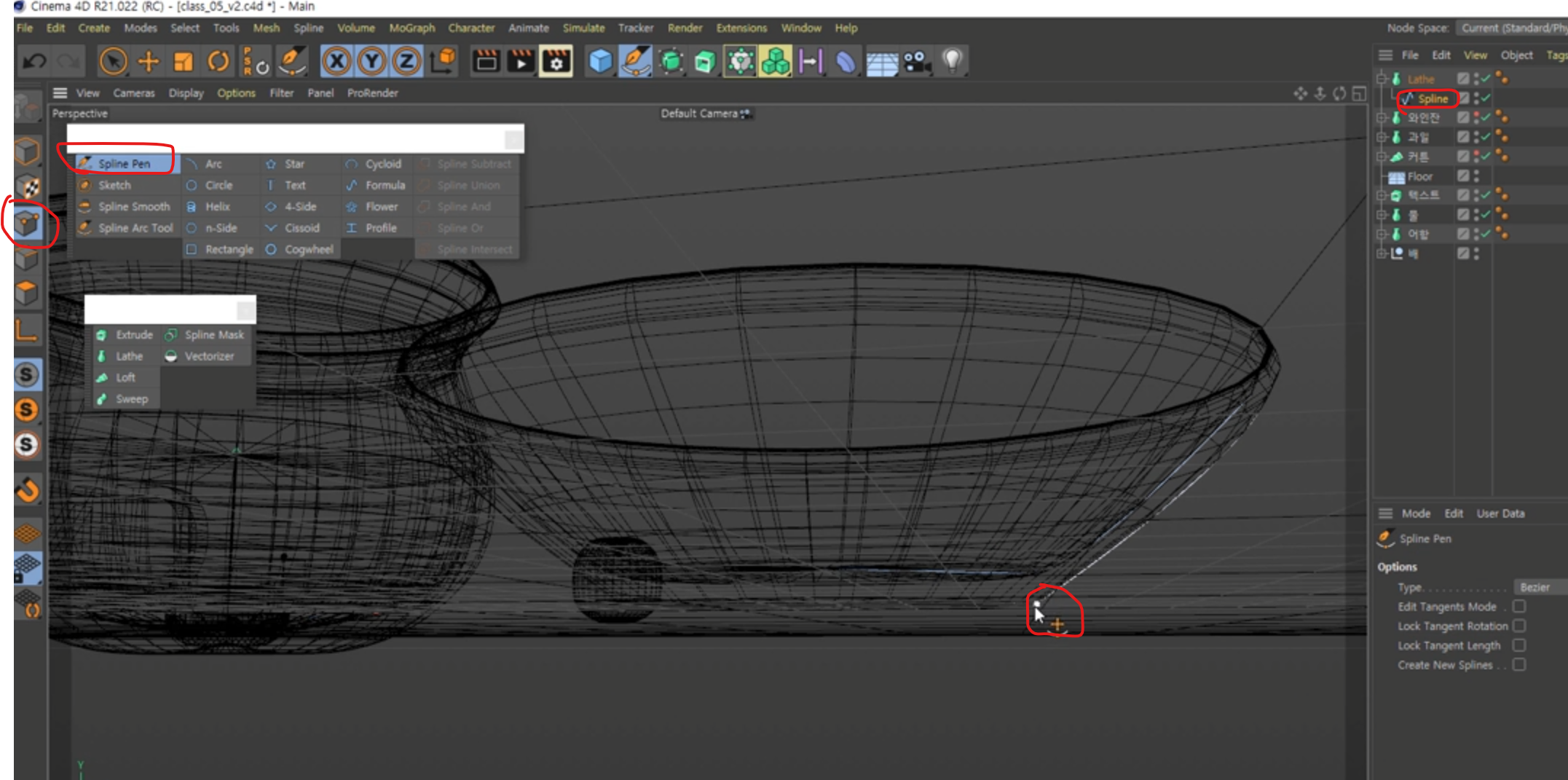1568x780 pixels.
Task: Enable Edit Tangents Mode checkbox
Action: pyautogui.click(x=1519, y=606)
